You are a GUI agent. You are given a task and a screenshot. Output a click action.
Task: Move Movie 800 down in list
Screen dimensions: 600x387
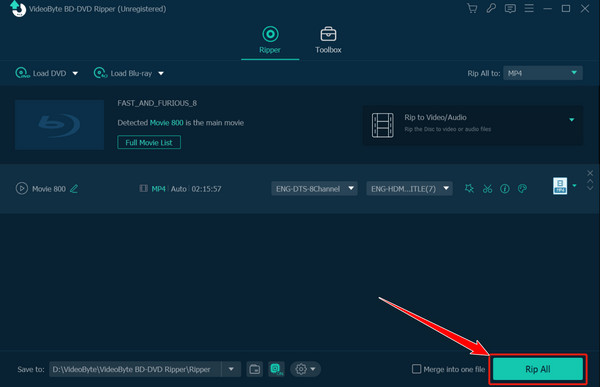(x=590, y=188)
